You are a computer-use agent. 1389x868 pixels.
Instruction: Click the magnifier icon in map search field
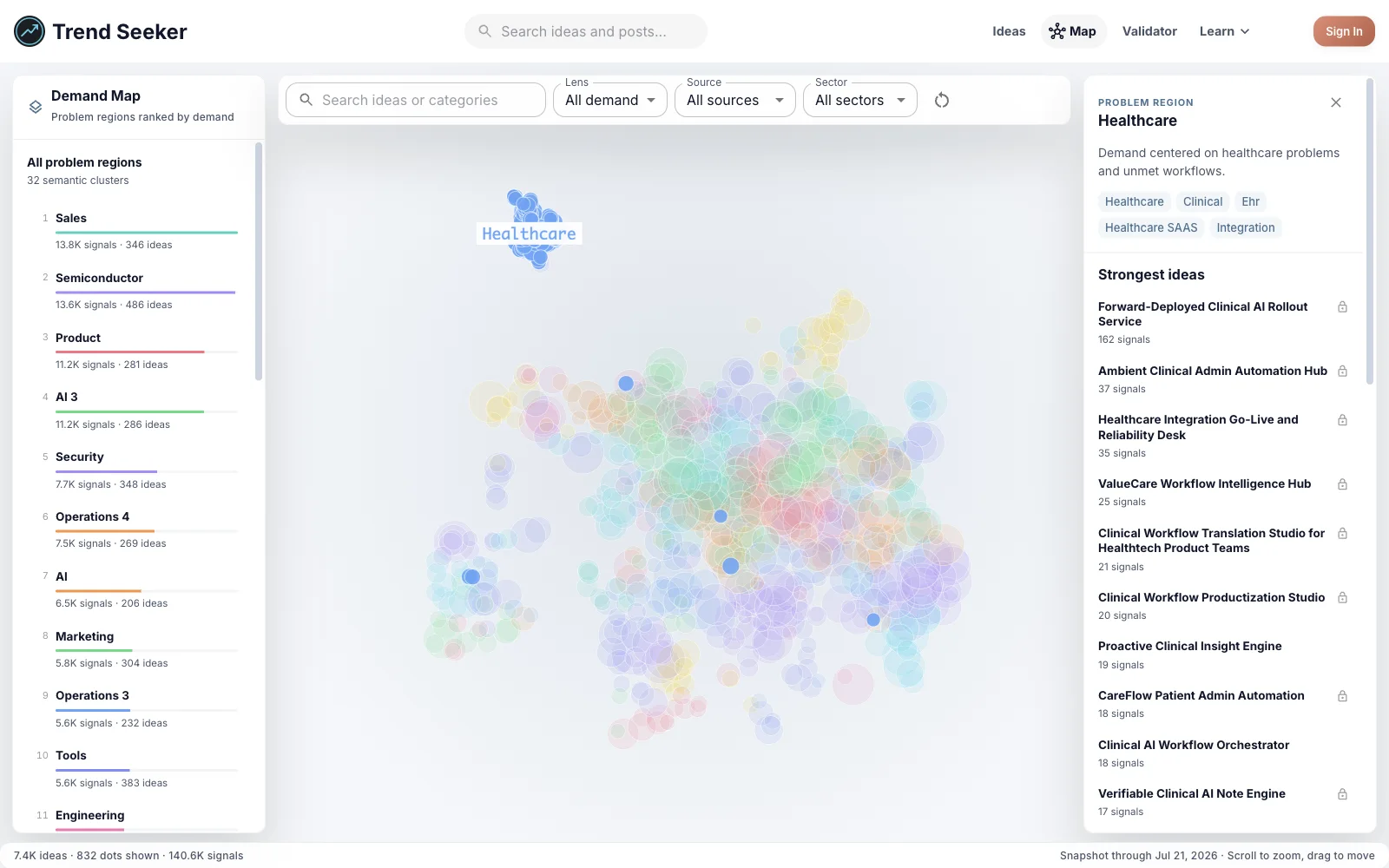[306, 100]
